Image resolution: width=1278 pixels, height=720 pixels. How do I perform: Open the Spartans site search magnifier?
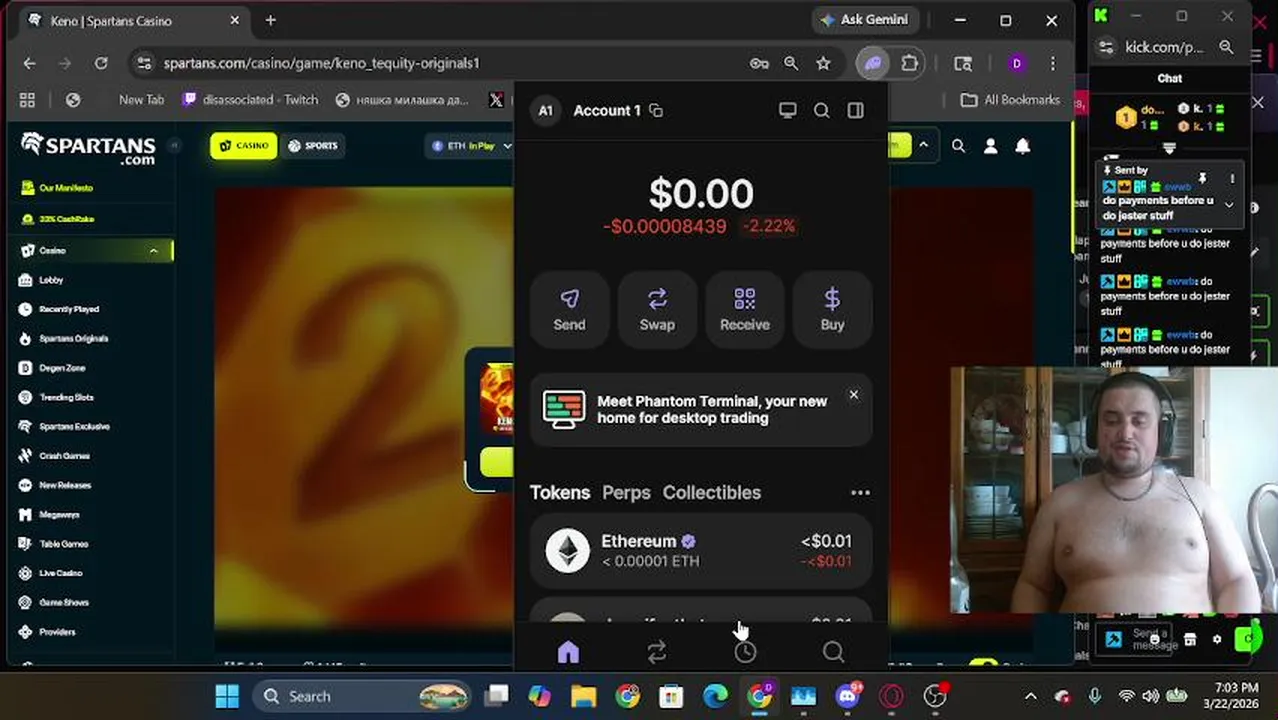click(x=958, y=146)
